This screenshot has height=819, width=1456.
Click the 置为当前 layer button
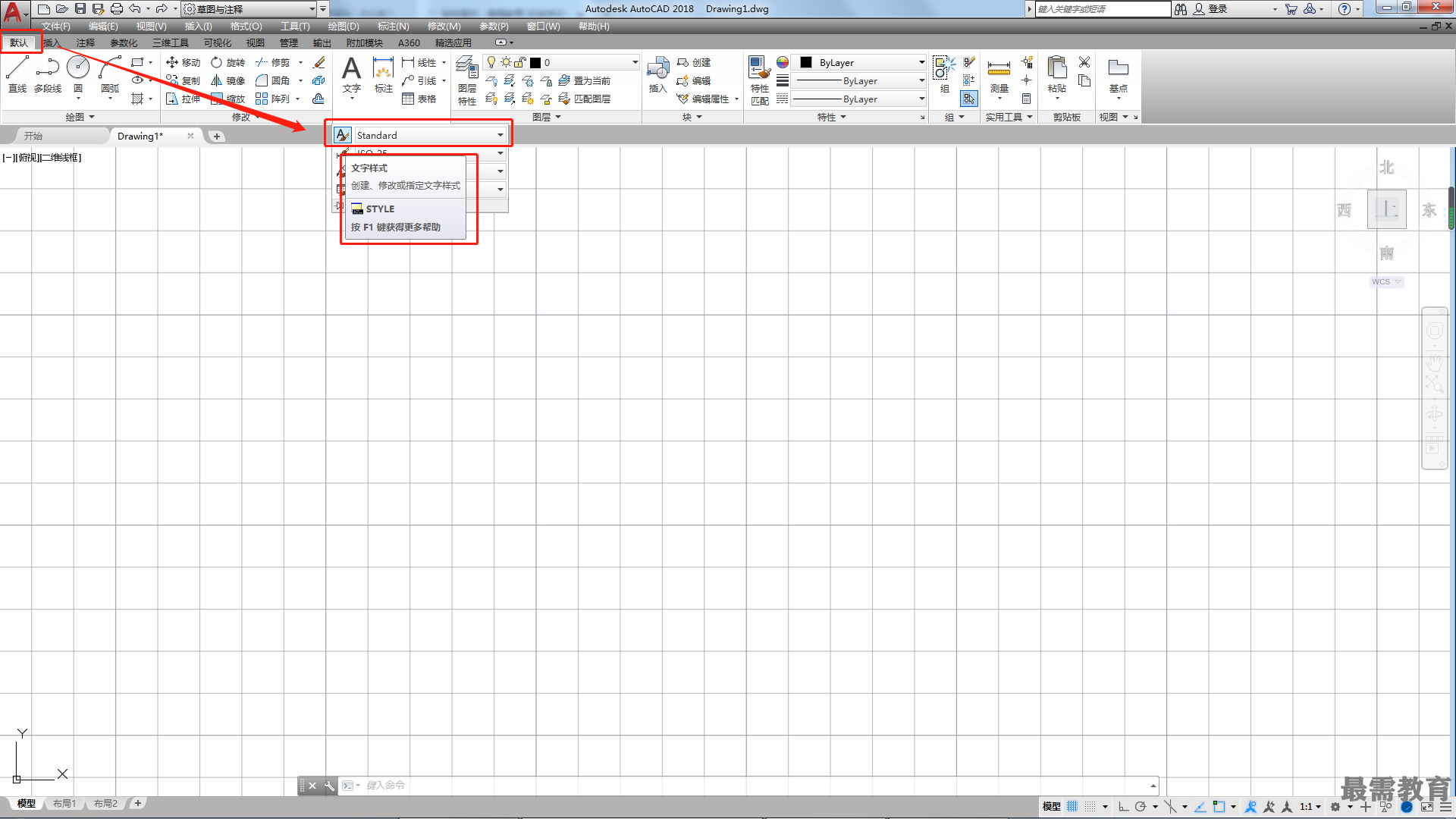pos(585,80)
